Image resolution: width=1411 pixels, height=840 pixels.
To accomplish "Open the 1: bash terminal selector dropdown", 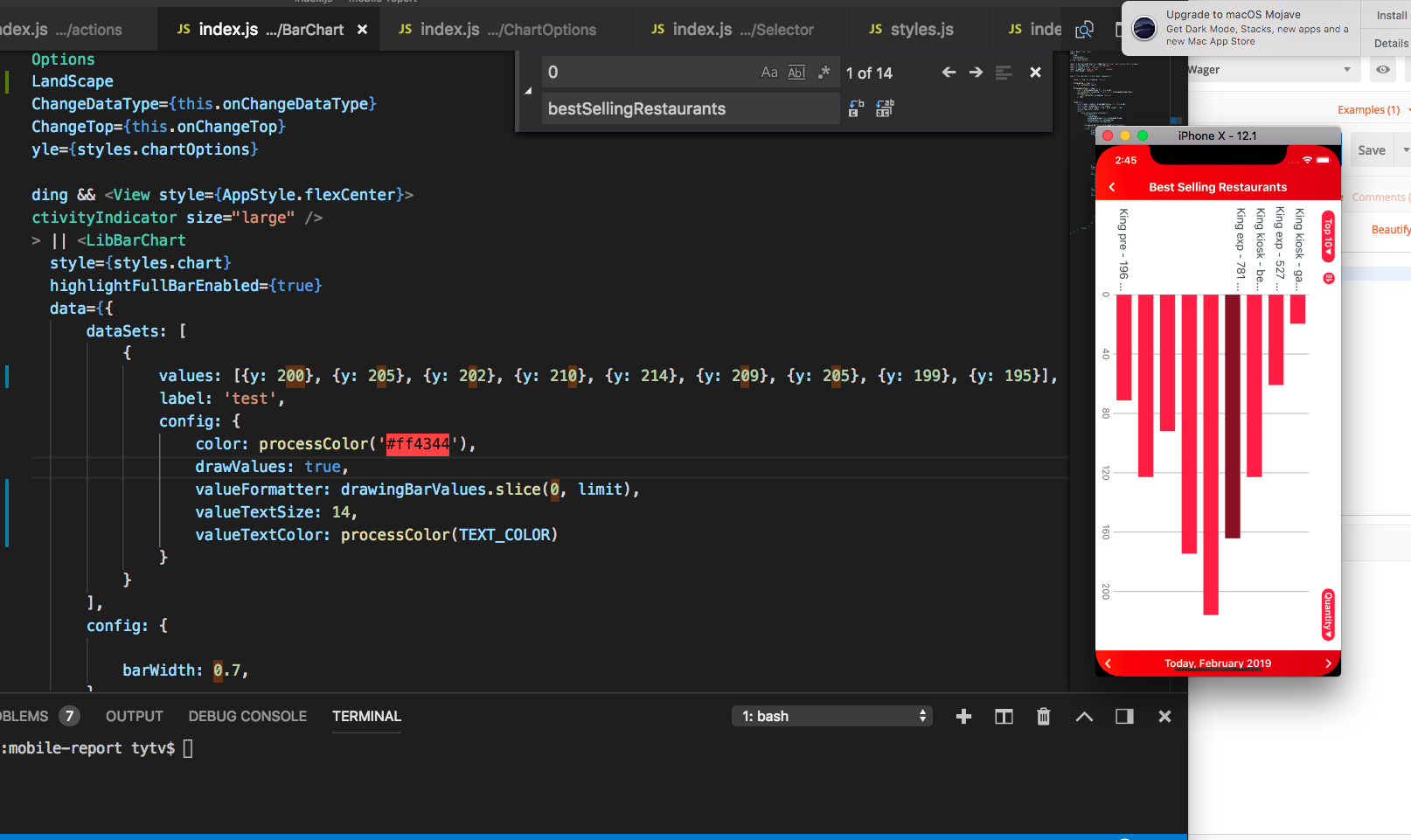I will point(831,716).
